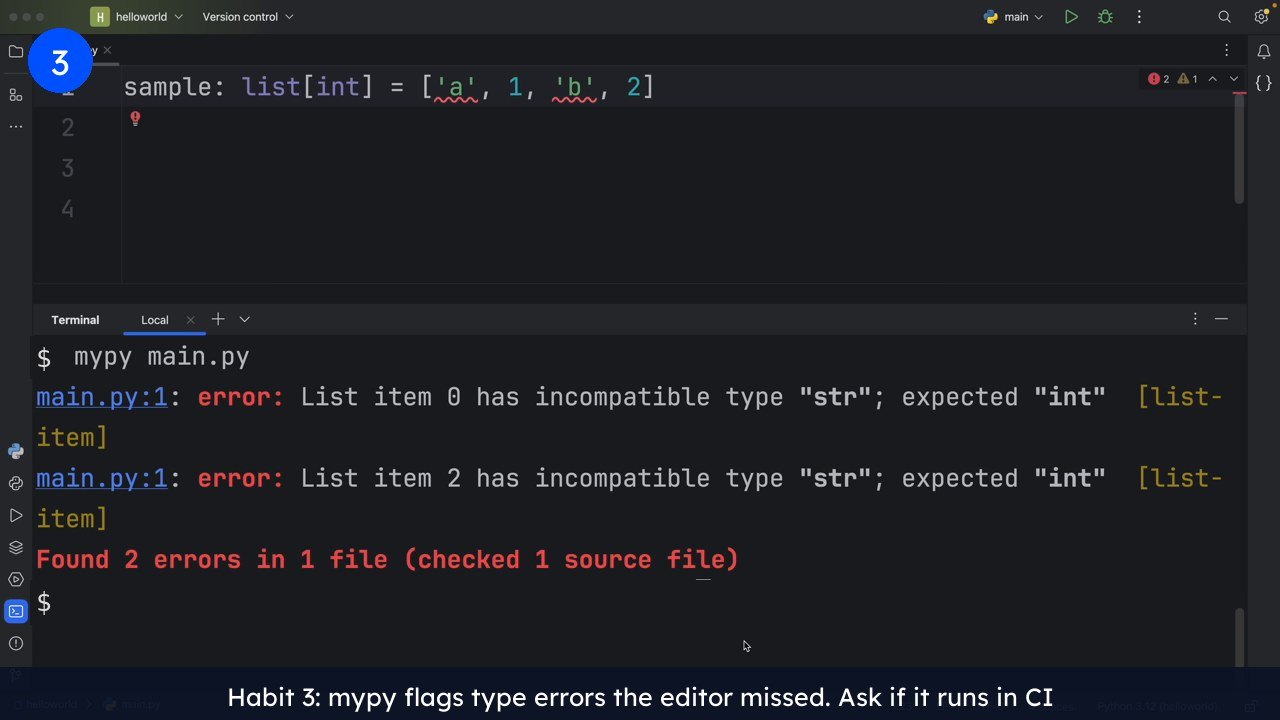Screen dimensions: 1280x720
Task: Close the Local terminal tab
Action: 190,320
